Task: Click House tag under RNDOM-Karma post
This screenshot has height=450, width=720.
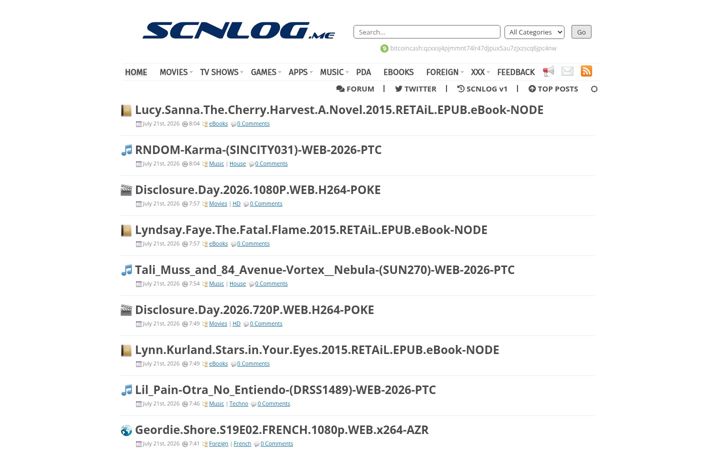Action: [238, 164]
